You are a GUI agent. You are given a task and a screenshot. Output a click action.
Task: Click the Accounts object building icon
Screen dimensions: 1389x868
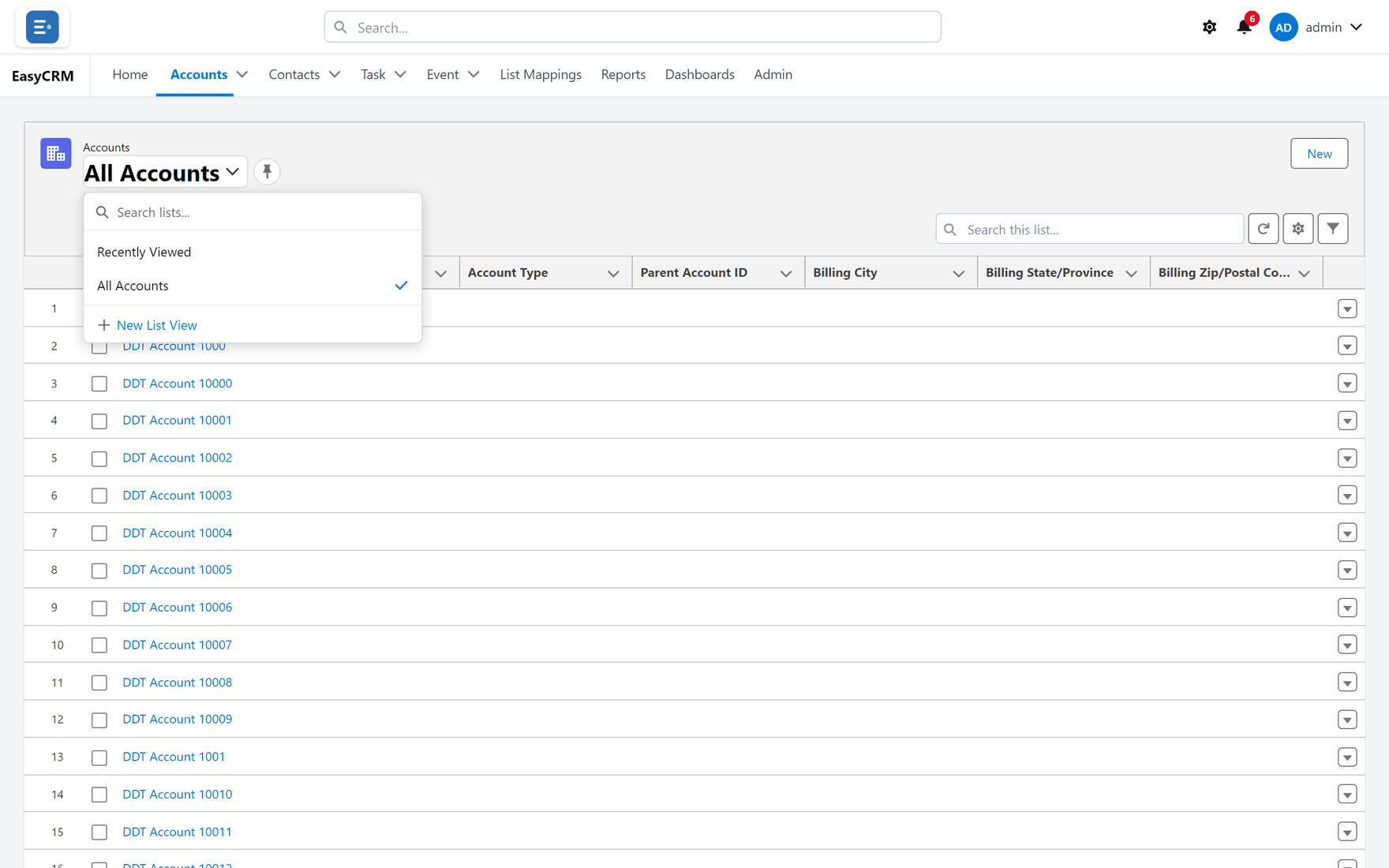tap(56, 154)
